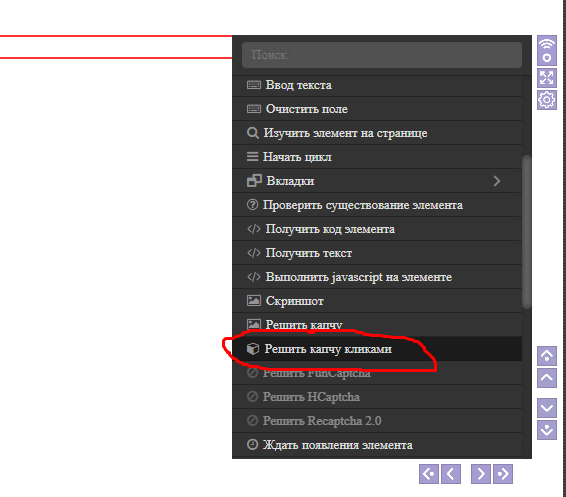Screen dimensions: 566x497
Task: Open settings with the gear button
Action: [547, 100]
